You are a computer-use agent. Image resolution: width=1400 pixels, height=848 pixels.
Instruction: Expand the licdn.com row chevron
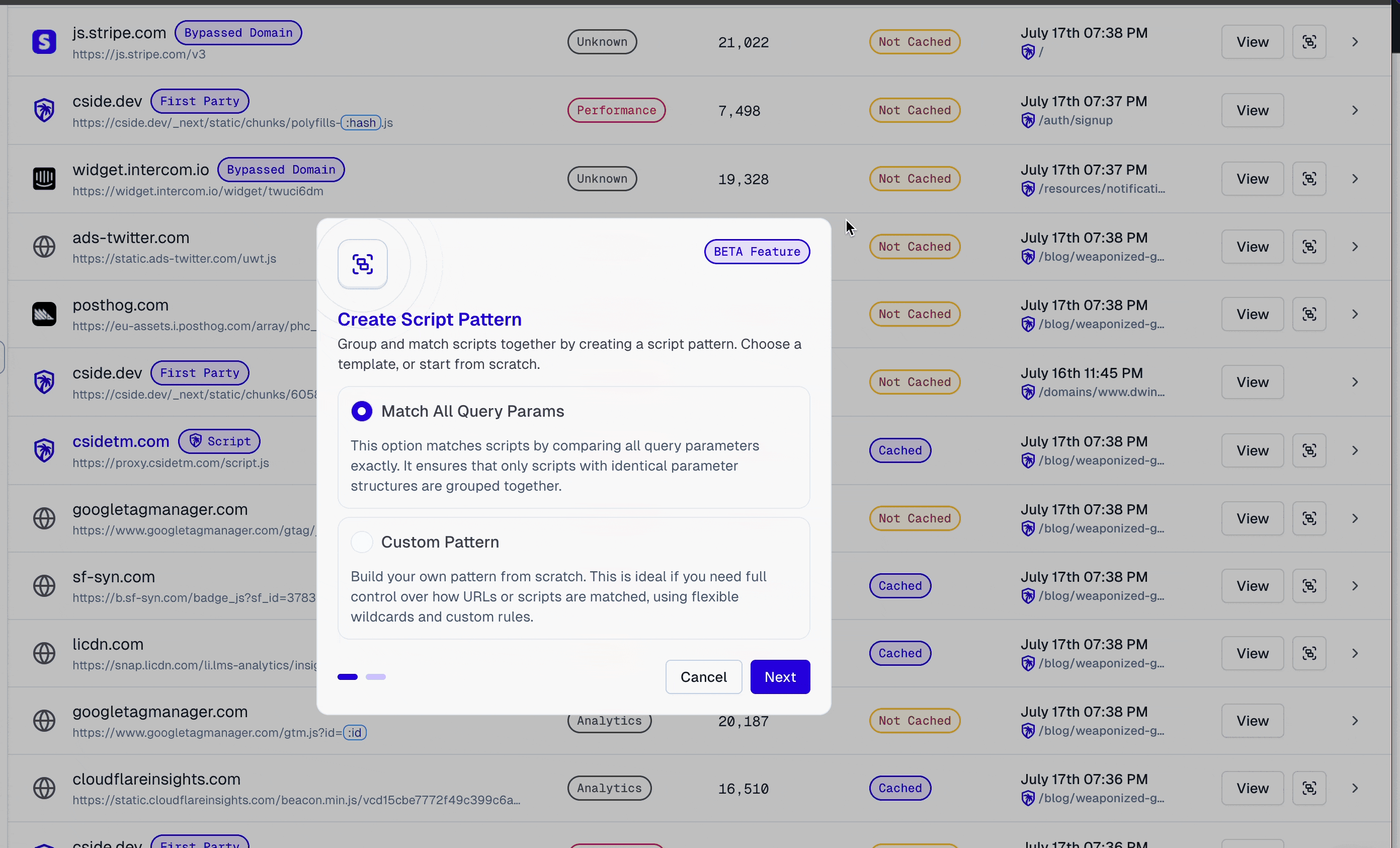tap(1355, 654)
